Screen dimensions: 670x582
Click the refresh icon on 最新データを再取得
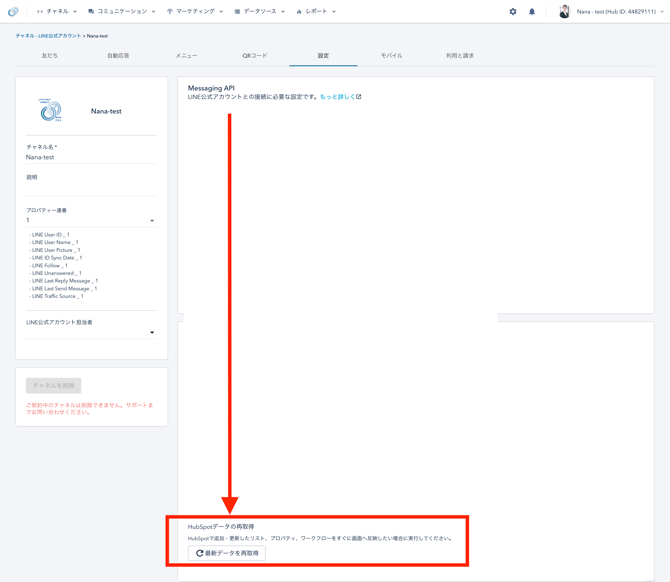tap(200, 553)
